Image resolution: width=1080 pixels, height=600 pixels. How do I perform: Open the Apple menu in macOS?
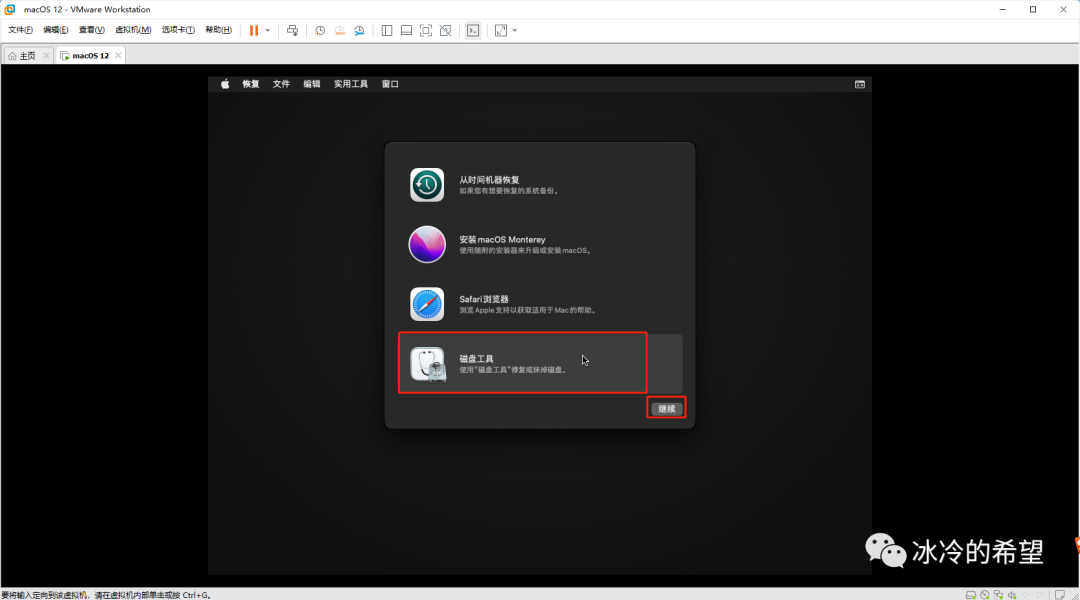225,84
